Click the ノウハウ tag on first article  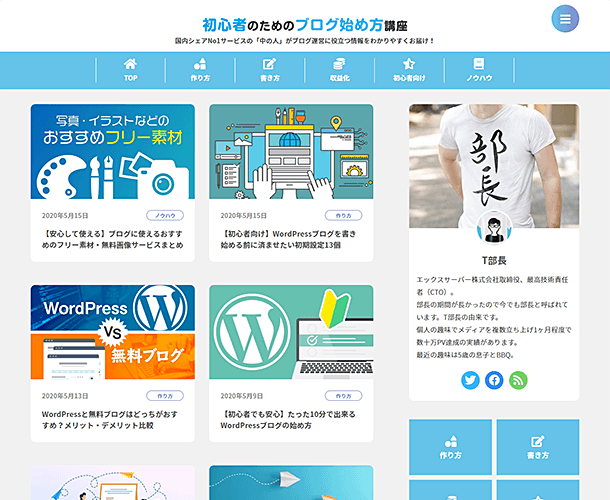164,215
